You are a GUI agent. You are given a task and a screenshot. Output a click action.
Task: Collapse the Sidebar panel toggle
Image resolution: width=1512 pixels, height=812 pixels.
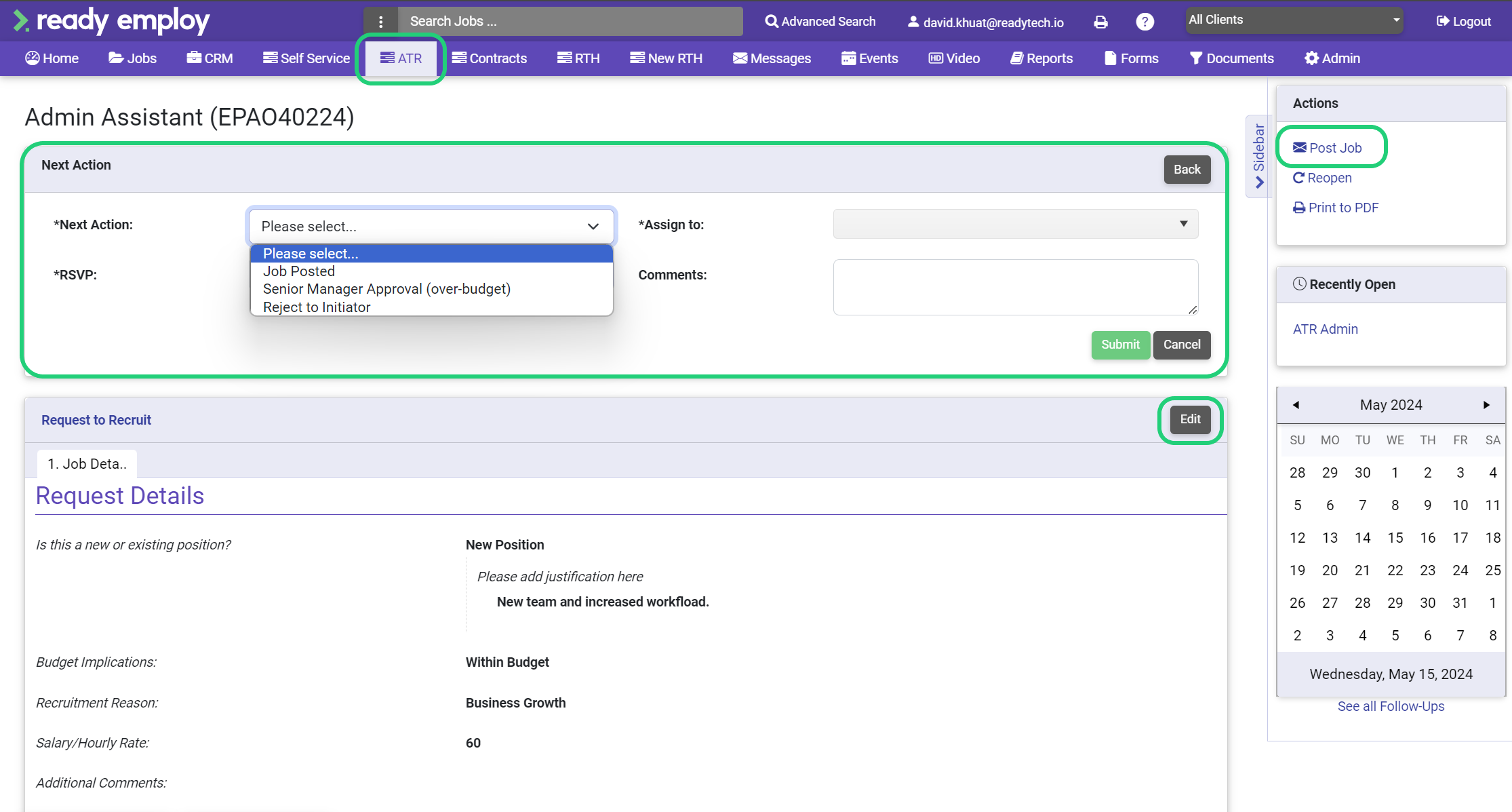pos(1258,156)
